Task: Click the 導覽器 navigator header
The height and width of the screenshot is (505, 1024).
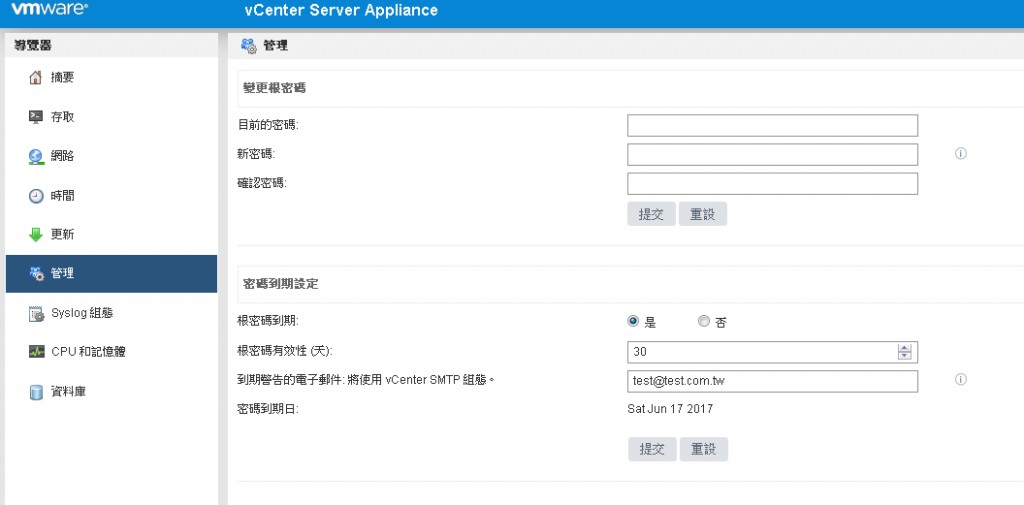Action: 33,45
